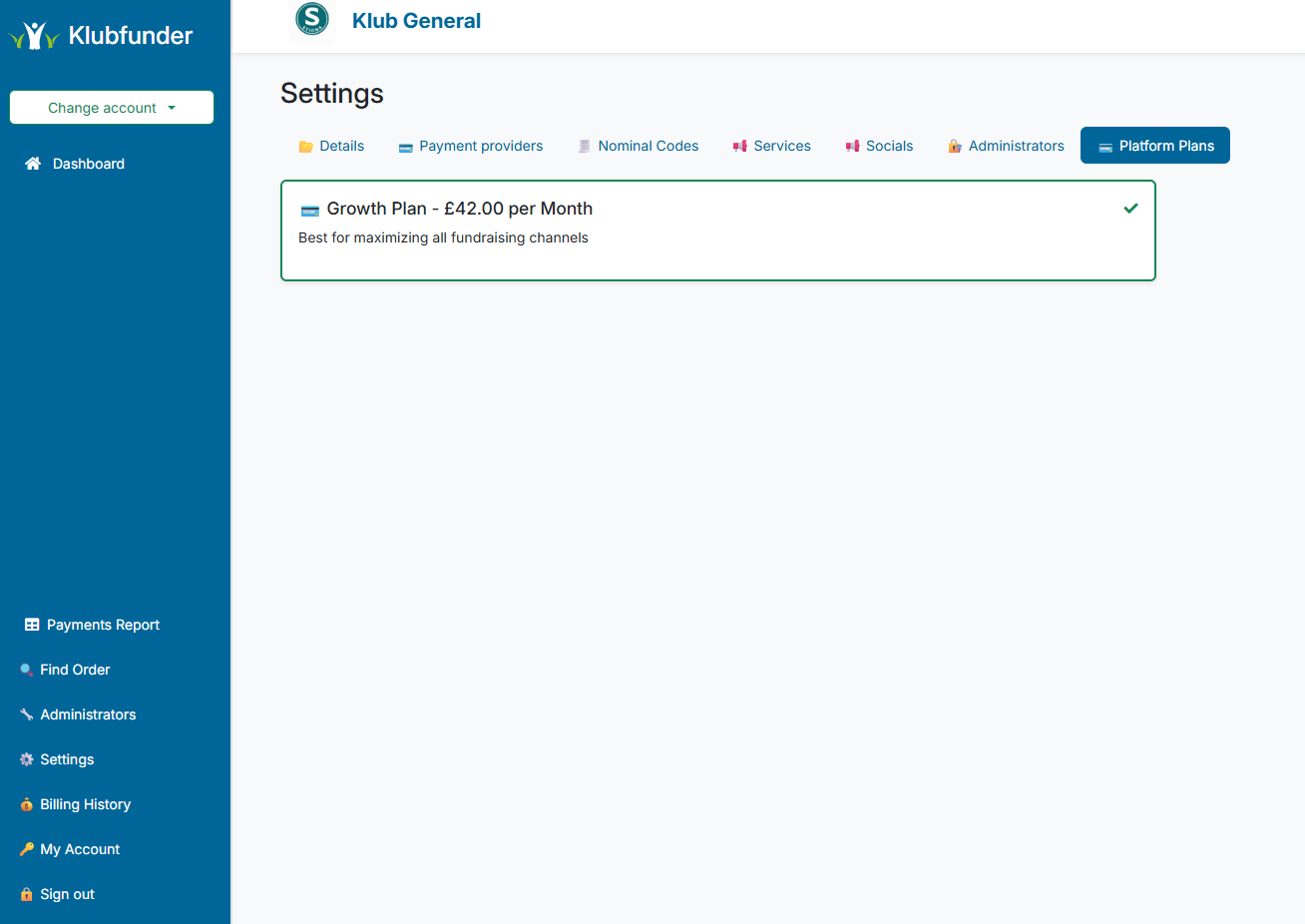Click the Change account dropdown caret

[x=172, y=108]
